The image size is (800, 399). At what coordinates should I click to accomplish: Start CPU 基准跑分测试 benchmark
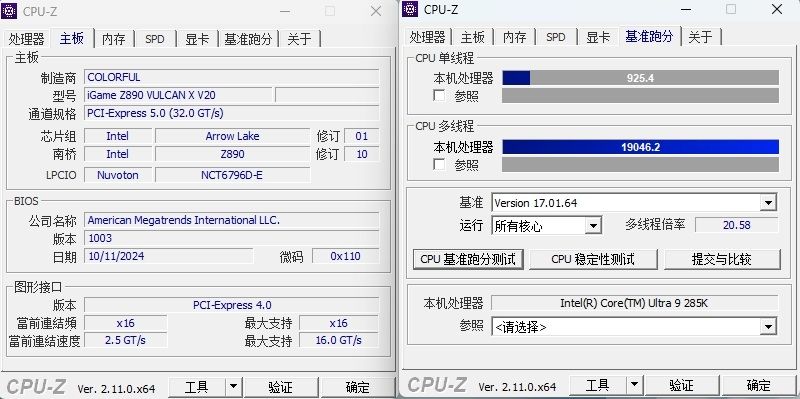(468, 259)
